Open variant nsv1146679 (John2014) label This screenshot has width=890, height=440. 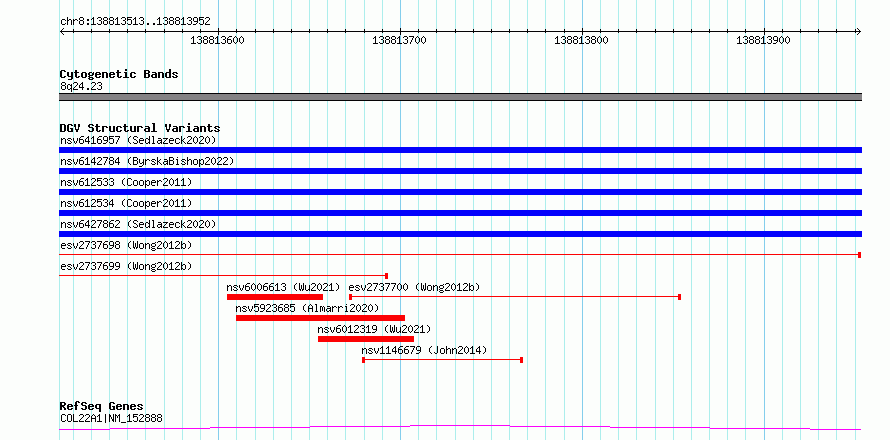(424, 350)
